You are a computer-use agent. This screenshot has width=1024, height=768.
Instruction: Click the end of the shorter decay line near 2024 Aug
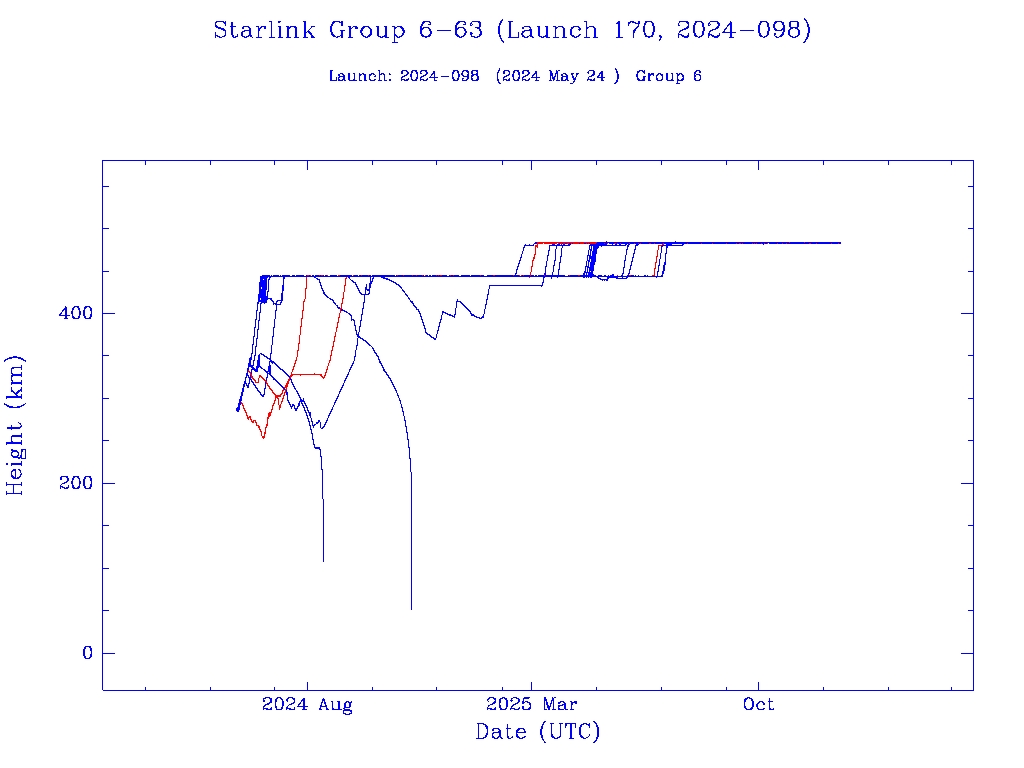click(x=323, y=560)
